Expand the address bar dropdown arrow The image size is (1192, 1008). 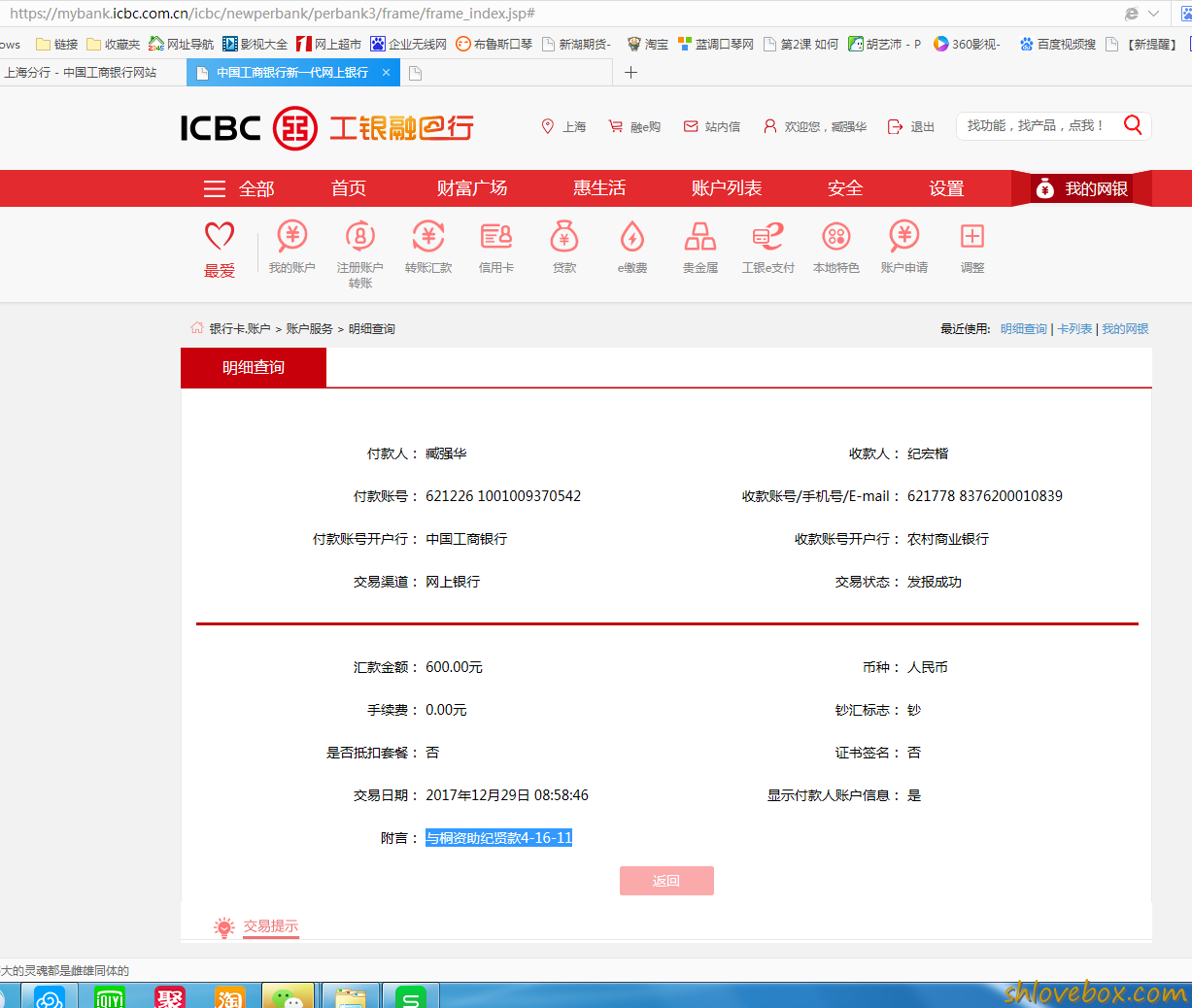pyautogui.click(x=1153, y=14)
